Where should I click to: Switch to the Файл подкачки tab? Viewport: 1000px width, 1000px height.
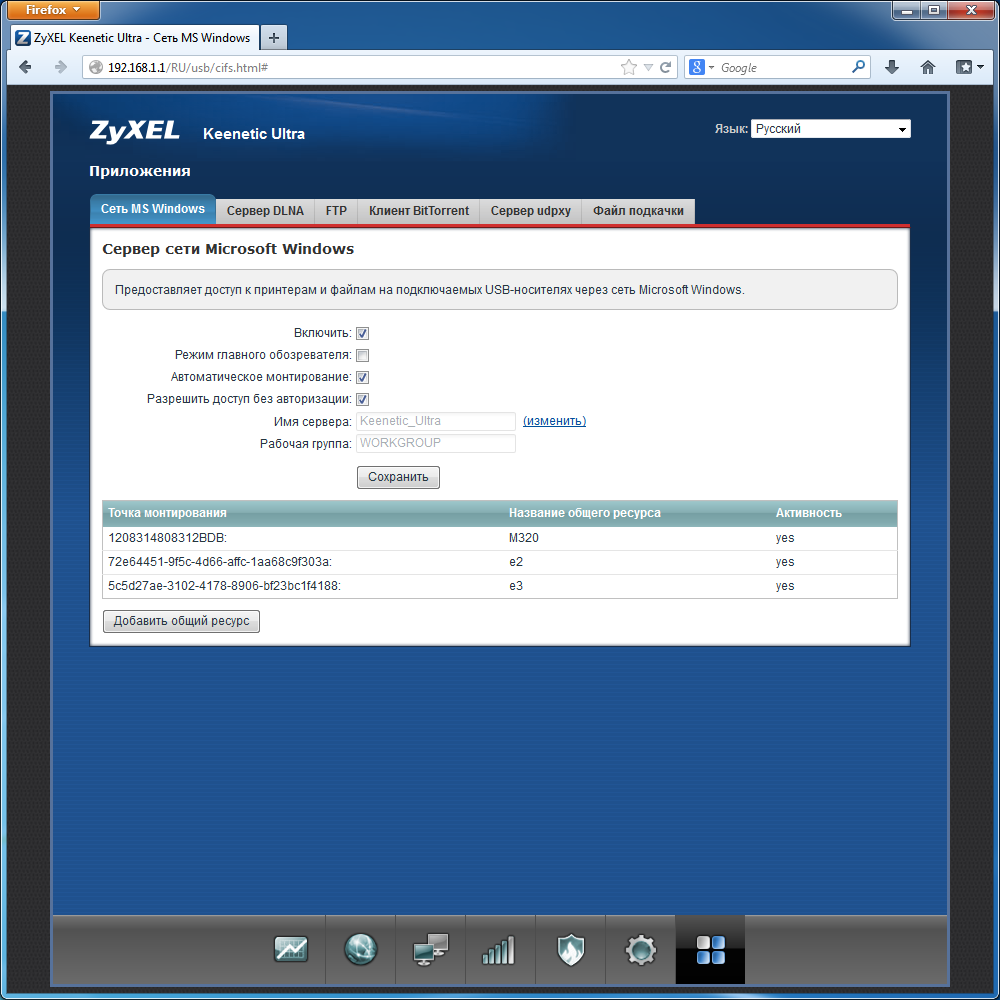point(638,211)
